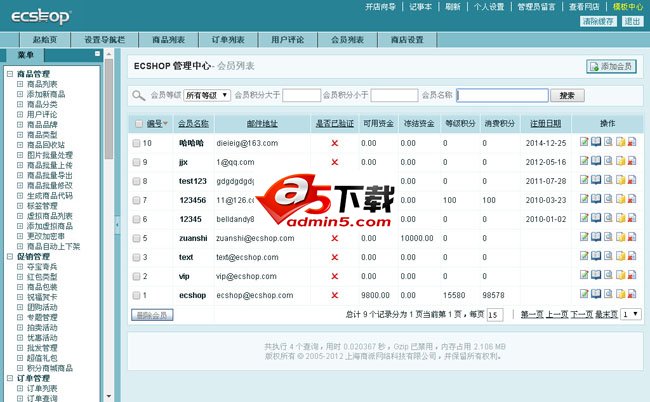Check the box for member number 8
Viewport: 650px width, 402px height.
136,181
